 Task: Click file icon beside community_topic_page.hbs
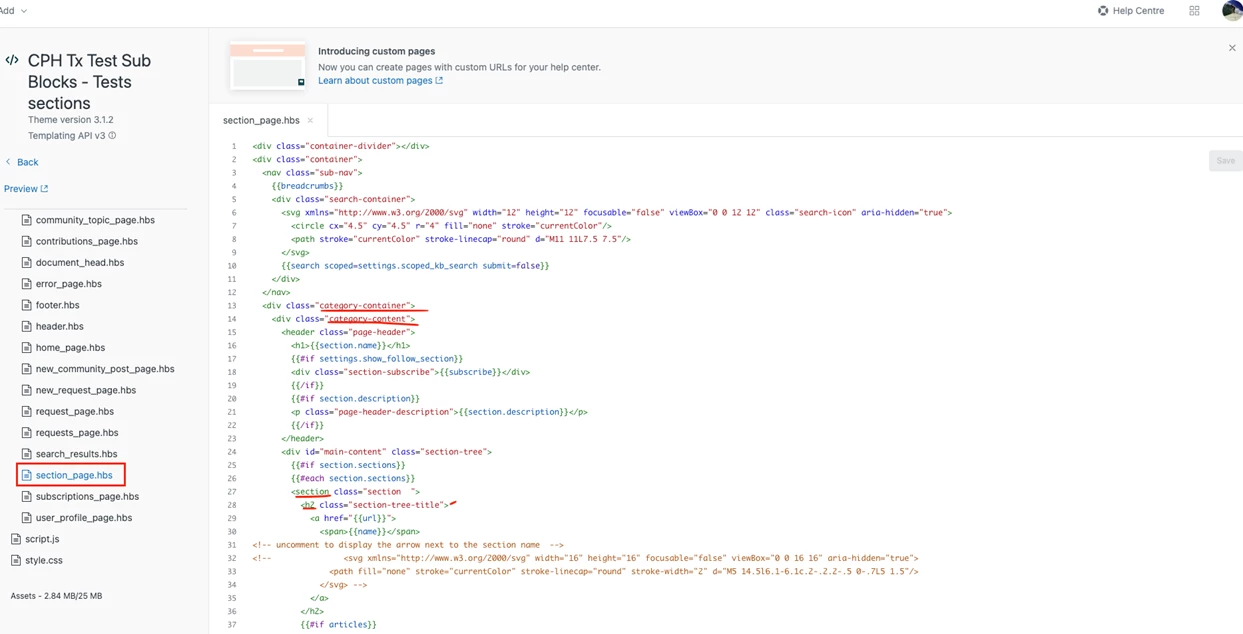click(27, 220)
